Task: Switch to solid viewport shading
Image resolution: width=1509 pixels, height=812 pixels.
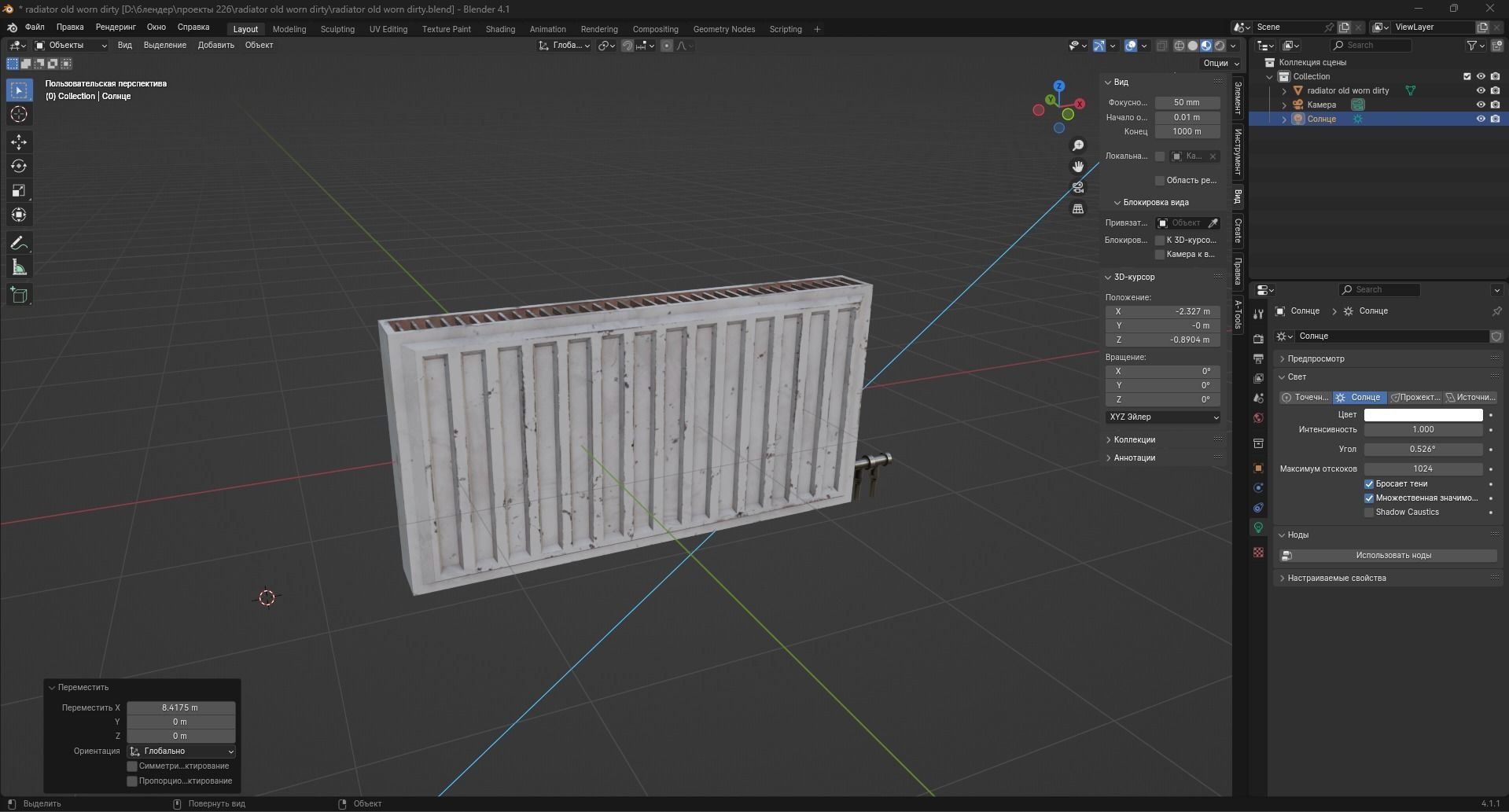Action: pos(1193,46)
